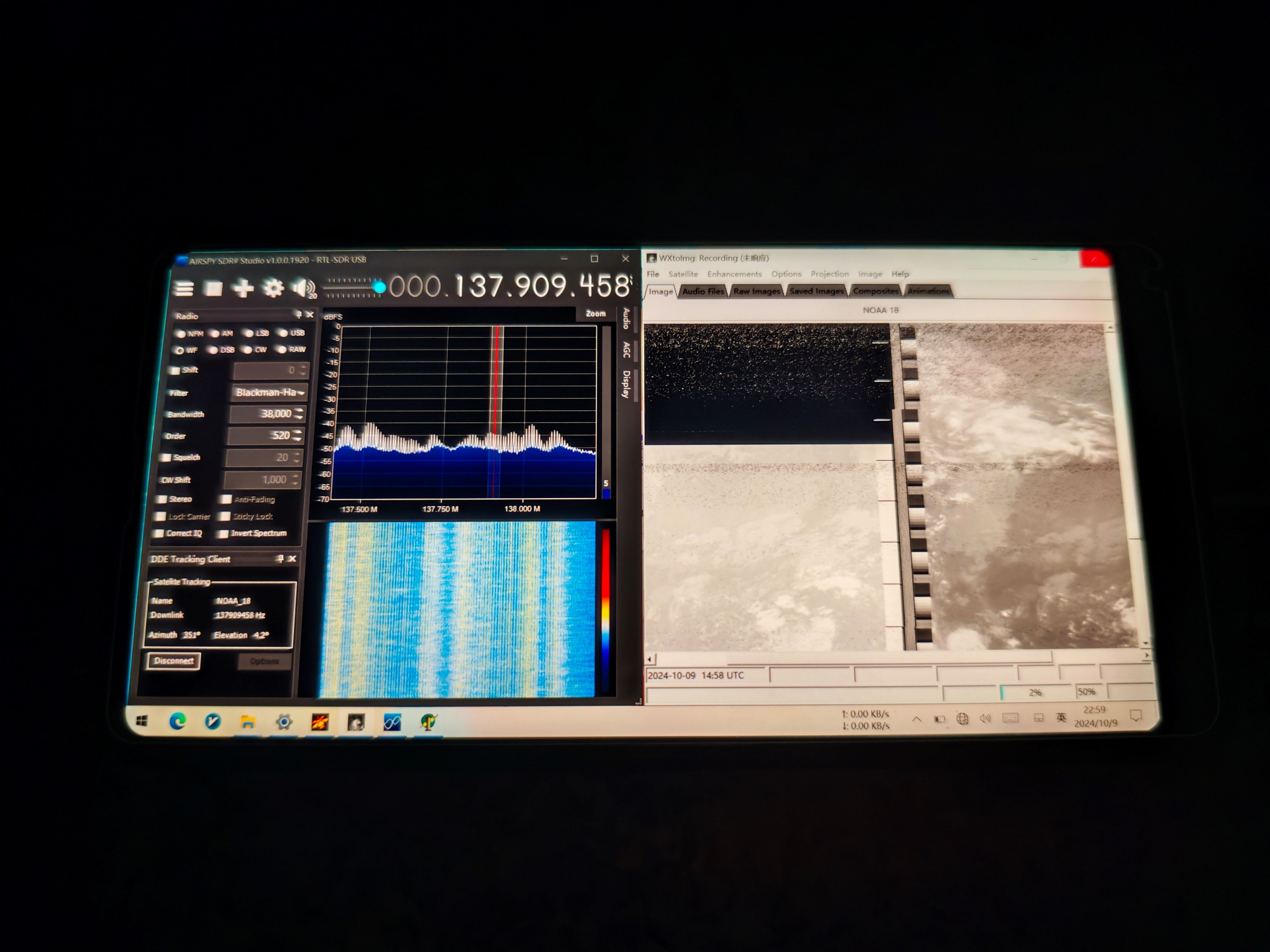Click the stop radio button icon

click(214, 288)
